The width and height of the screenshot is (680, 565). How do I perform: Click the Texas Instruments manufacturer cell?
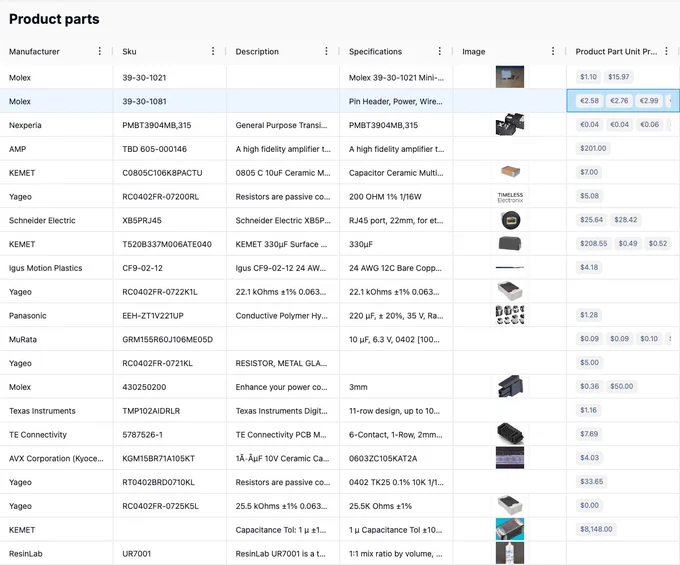(56, 411)
